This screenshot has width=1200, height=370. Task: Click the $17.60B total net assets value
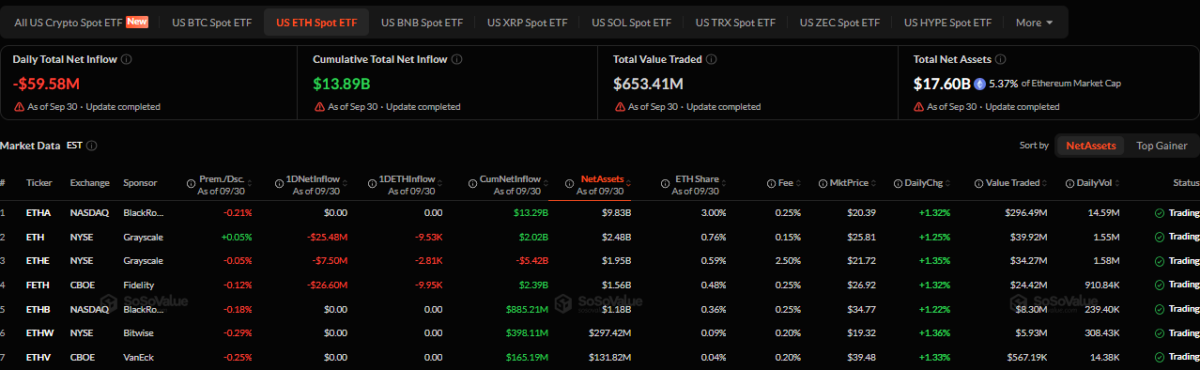click(x=941, y=83)
